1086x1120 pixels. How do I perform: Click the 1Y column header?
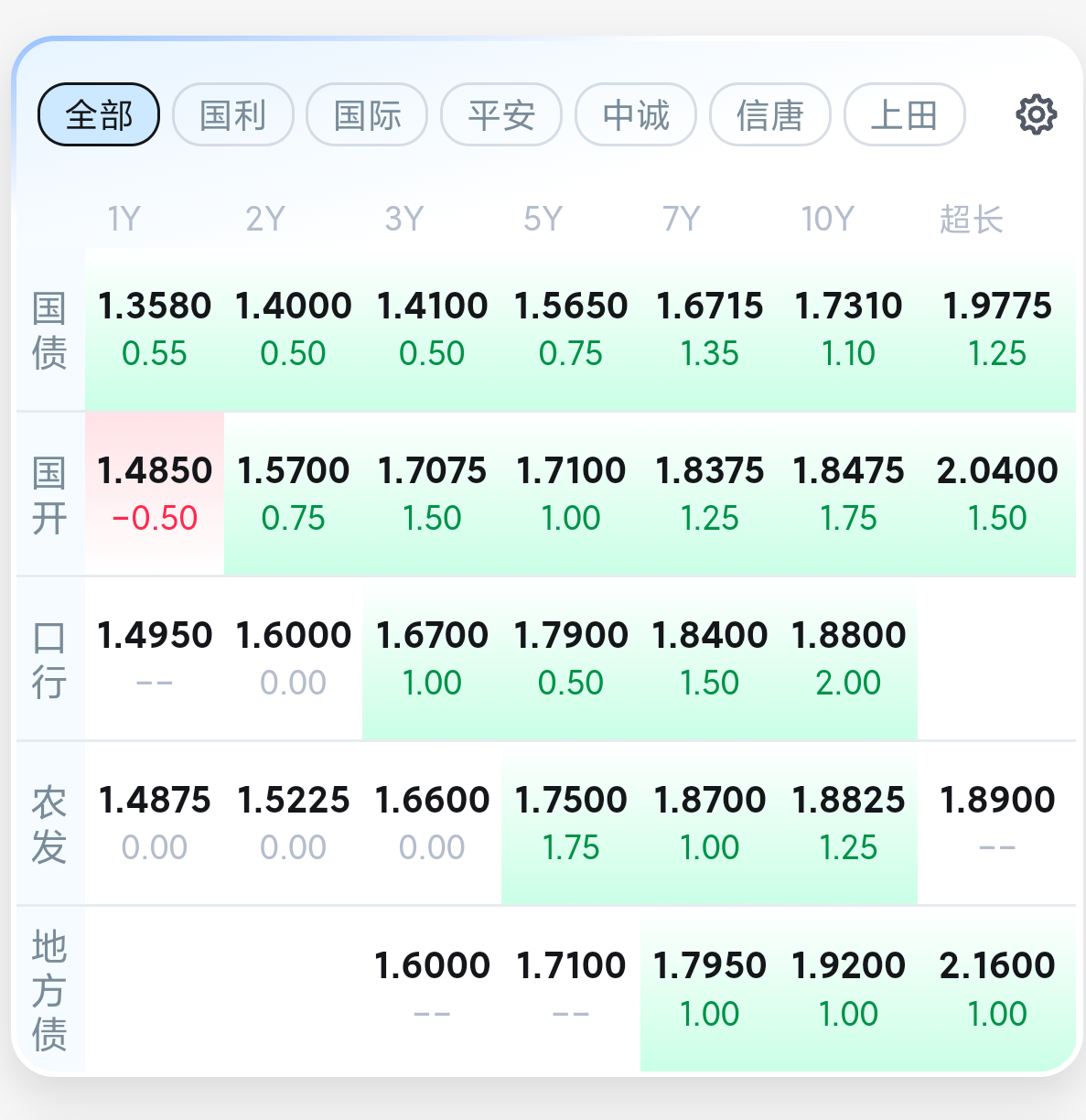point(124,220)
